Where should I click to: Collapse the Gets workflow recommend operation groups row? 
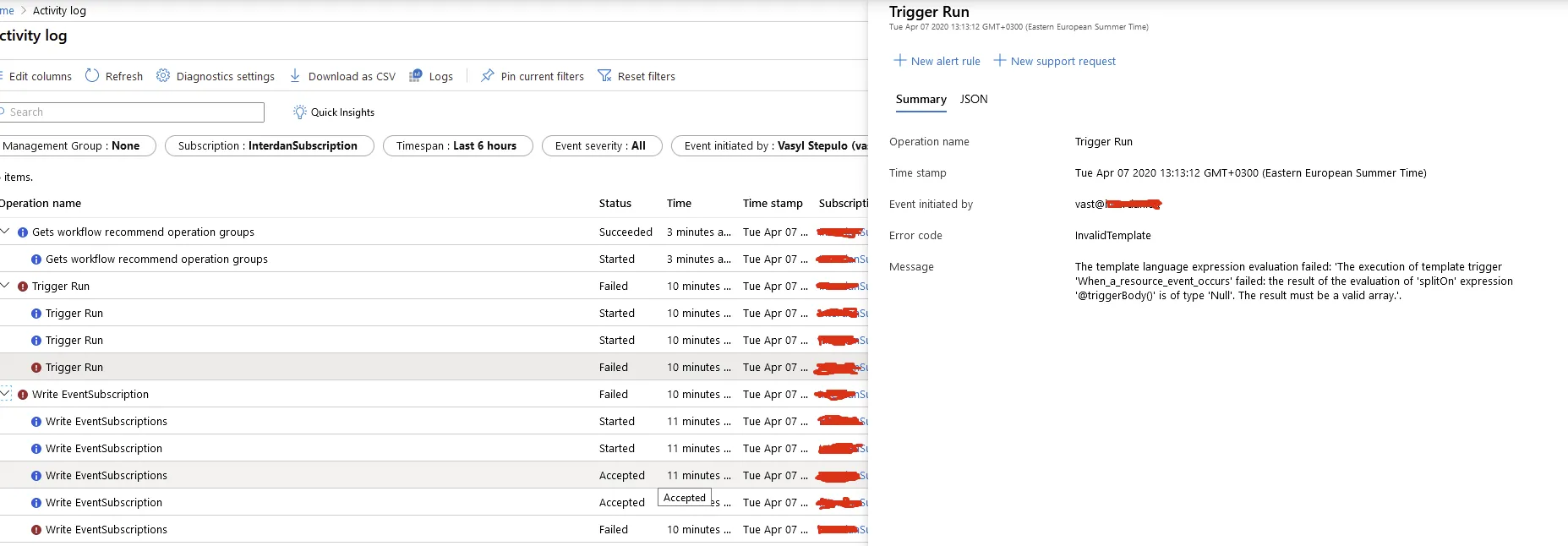pos(6,232)
